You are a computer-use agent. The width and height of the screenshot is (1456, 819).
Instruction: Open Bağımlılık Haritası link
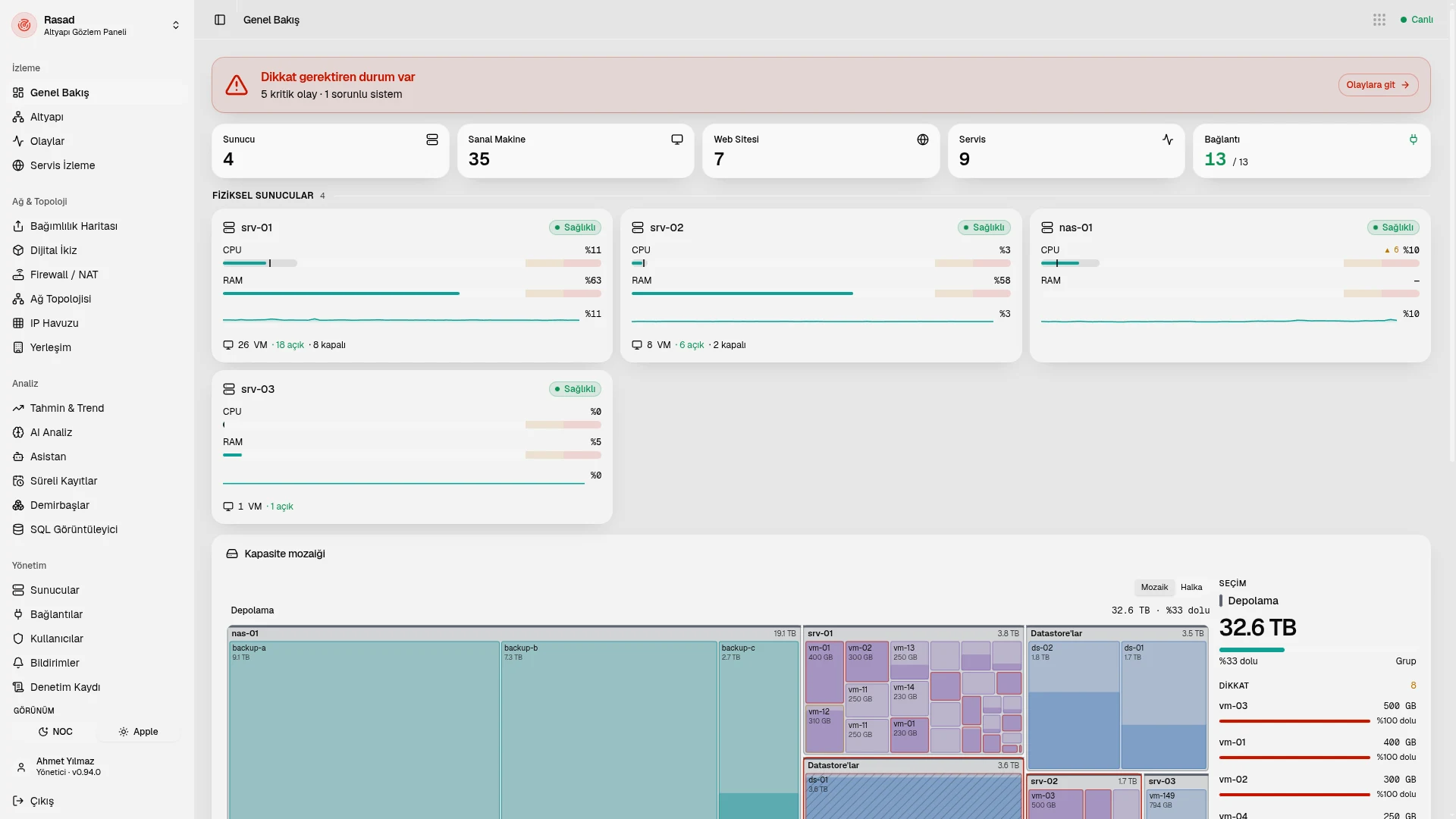click(97, 226)
